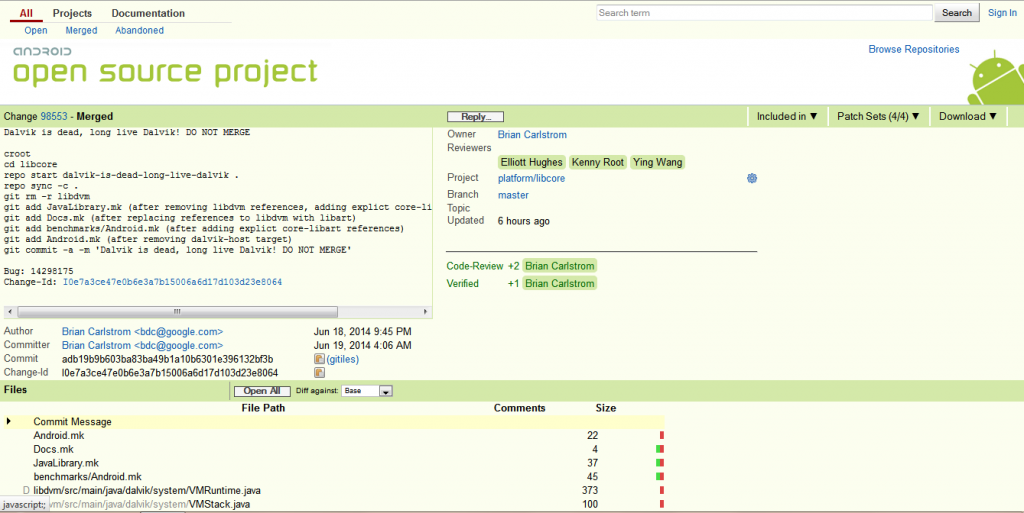Open branch master link
The width and height of the screenshot is (1024, 513).
pyautogui.click(x=513, y=195)
